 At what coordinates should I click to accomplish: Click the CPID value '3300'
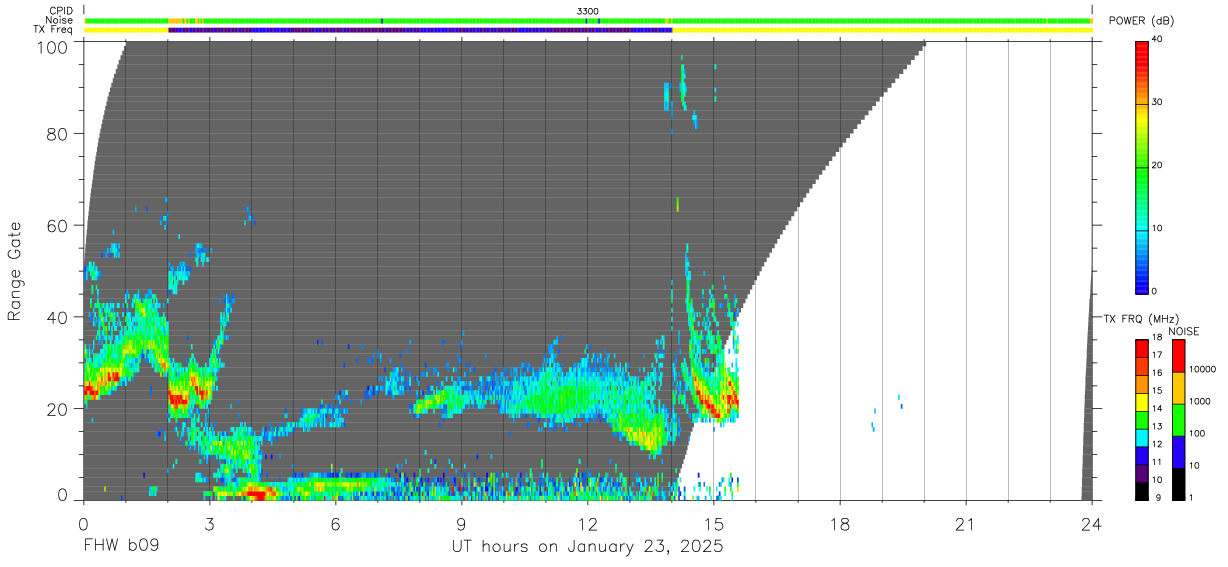588,10
